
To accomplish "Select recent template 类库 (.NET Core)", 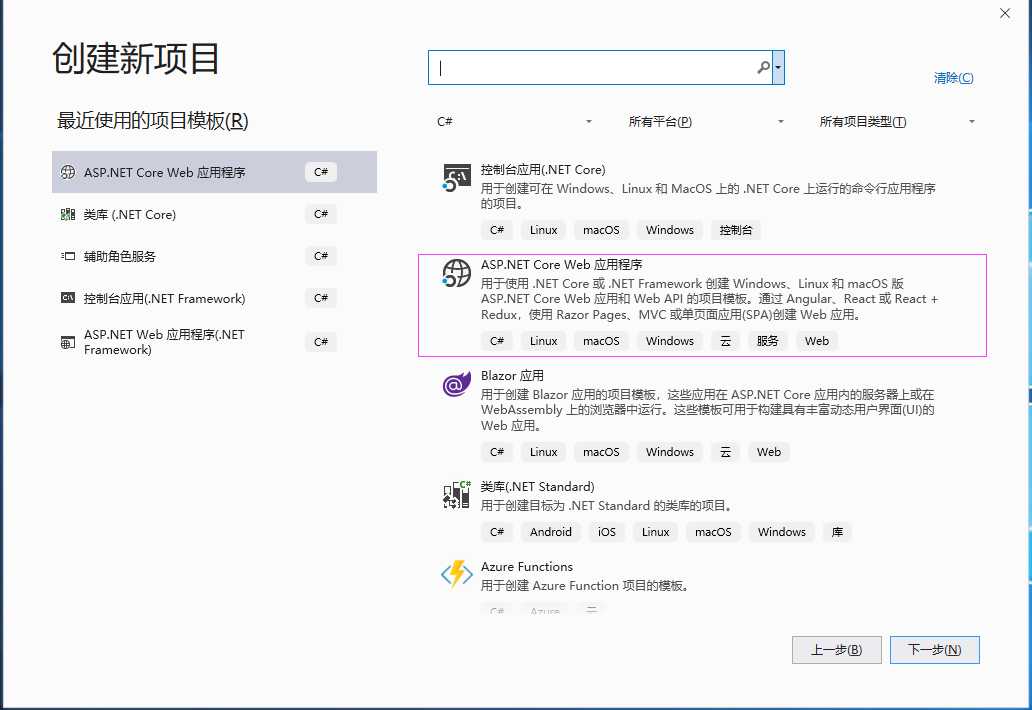I will (x=215, y=215).
